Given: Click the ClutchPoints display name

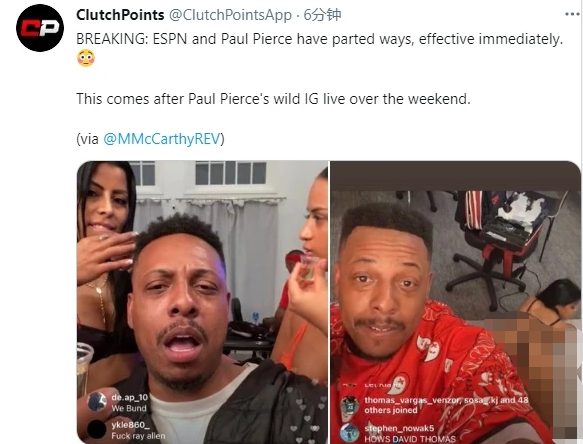Looking at the screenshot, I should tap(120, 15).
